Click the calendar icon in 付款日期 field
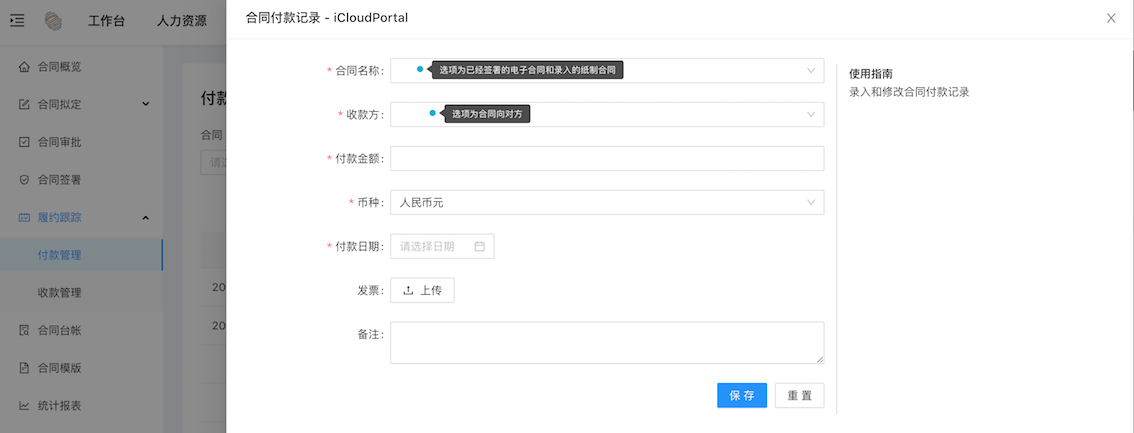1134x433 pixels. coord(479,246)
